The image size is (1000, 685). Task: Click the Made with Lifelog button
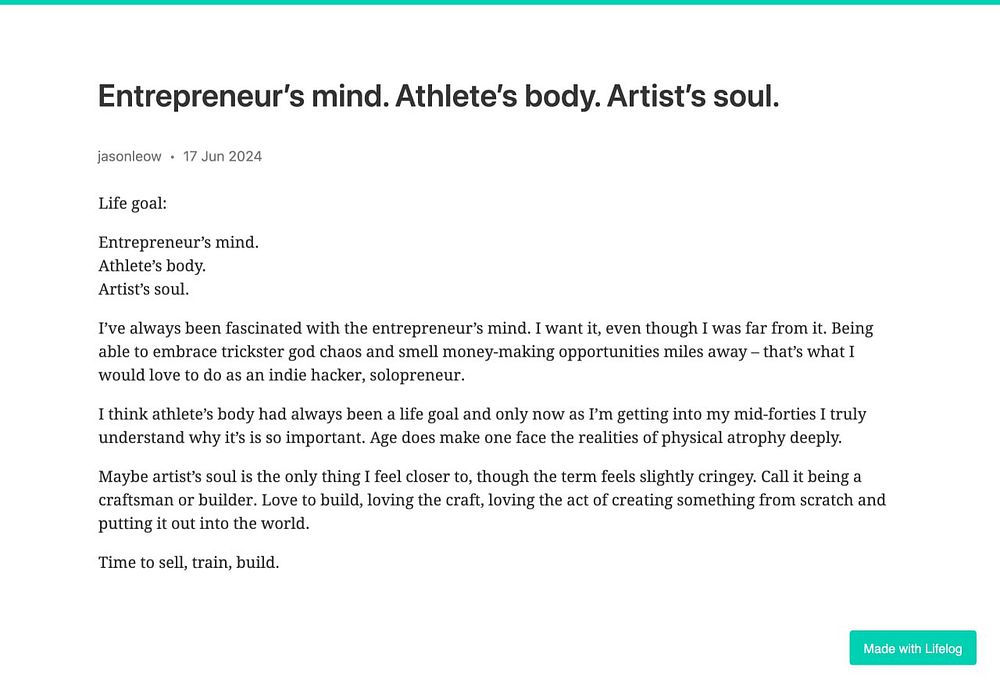coord(912,648)
